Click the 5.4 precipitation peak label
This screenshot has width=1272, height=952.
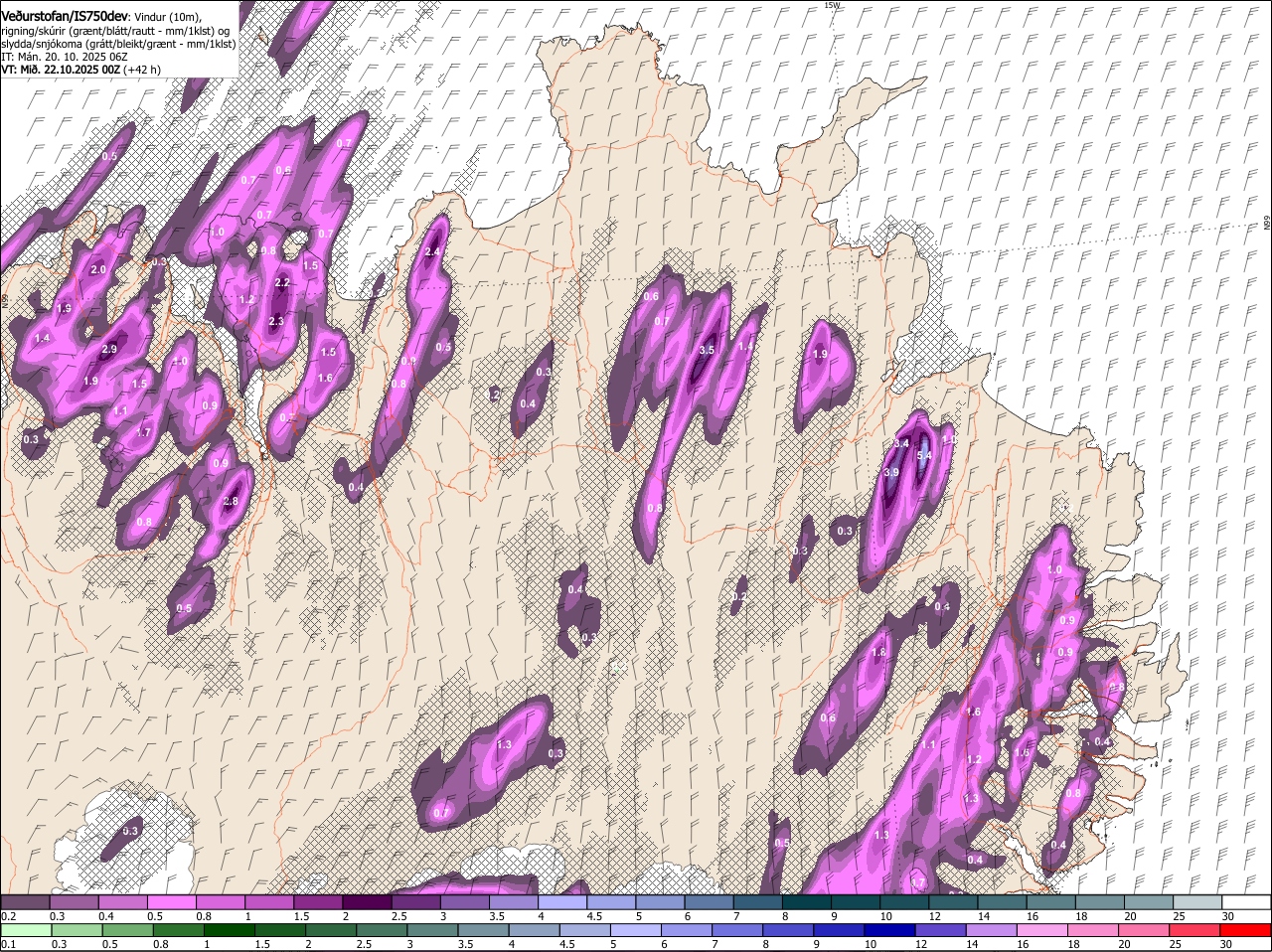click(x=924, y=456)
